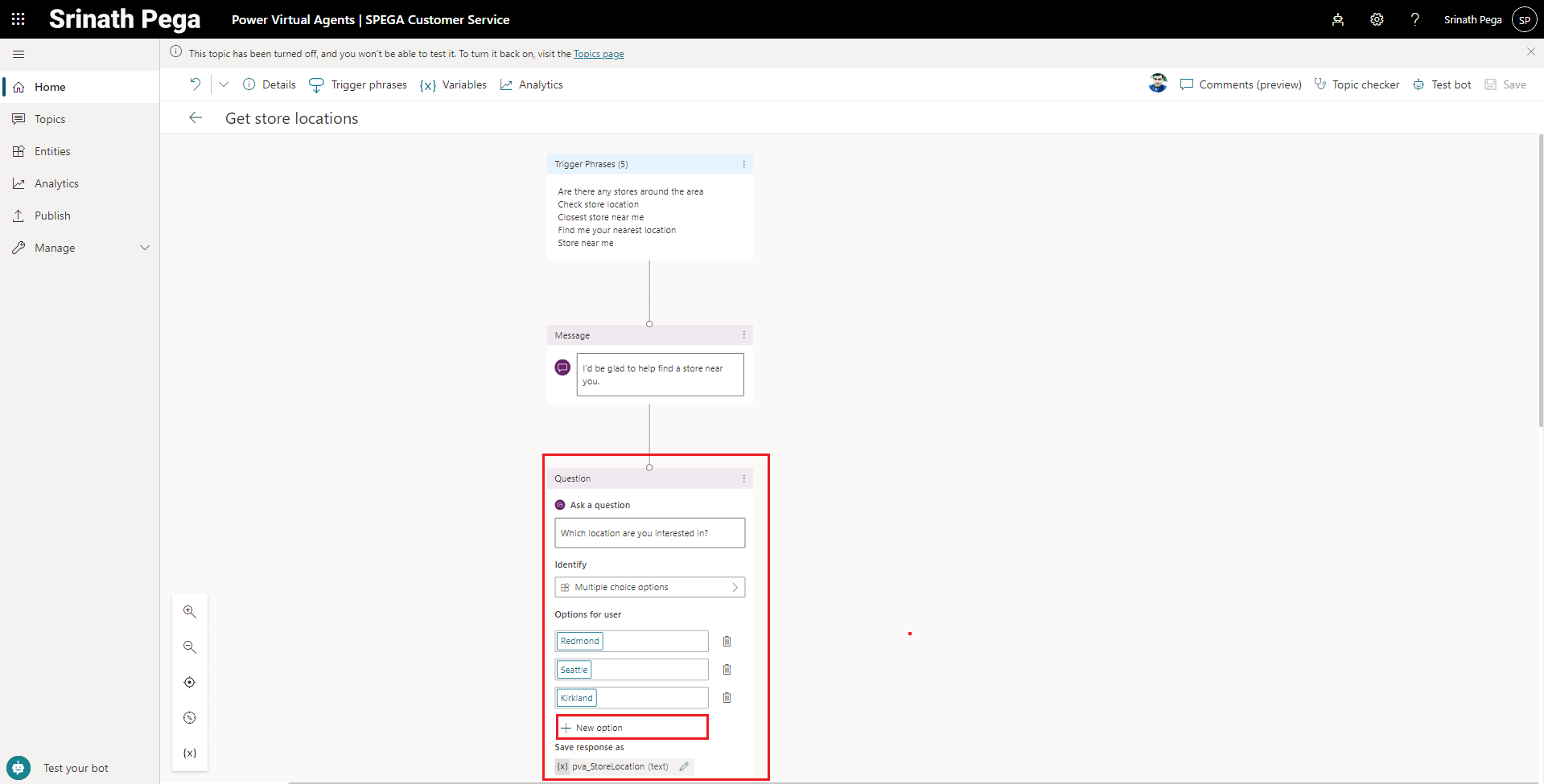Toggle the hamburger navigation menu
Image resolution: width=1544 pixels, height=784 pixels.
tap(19, 55)
